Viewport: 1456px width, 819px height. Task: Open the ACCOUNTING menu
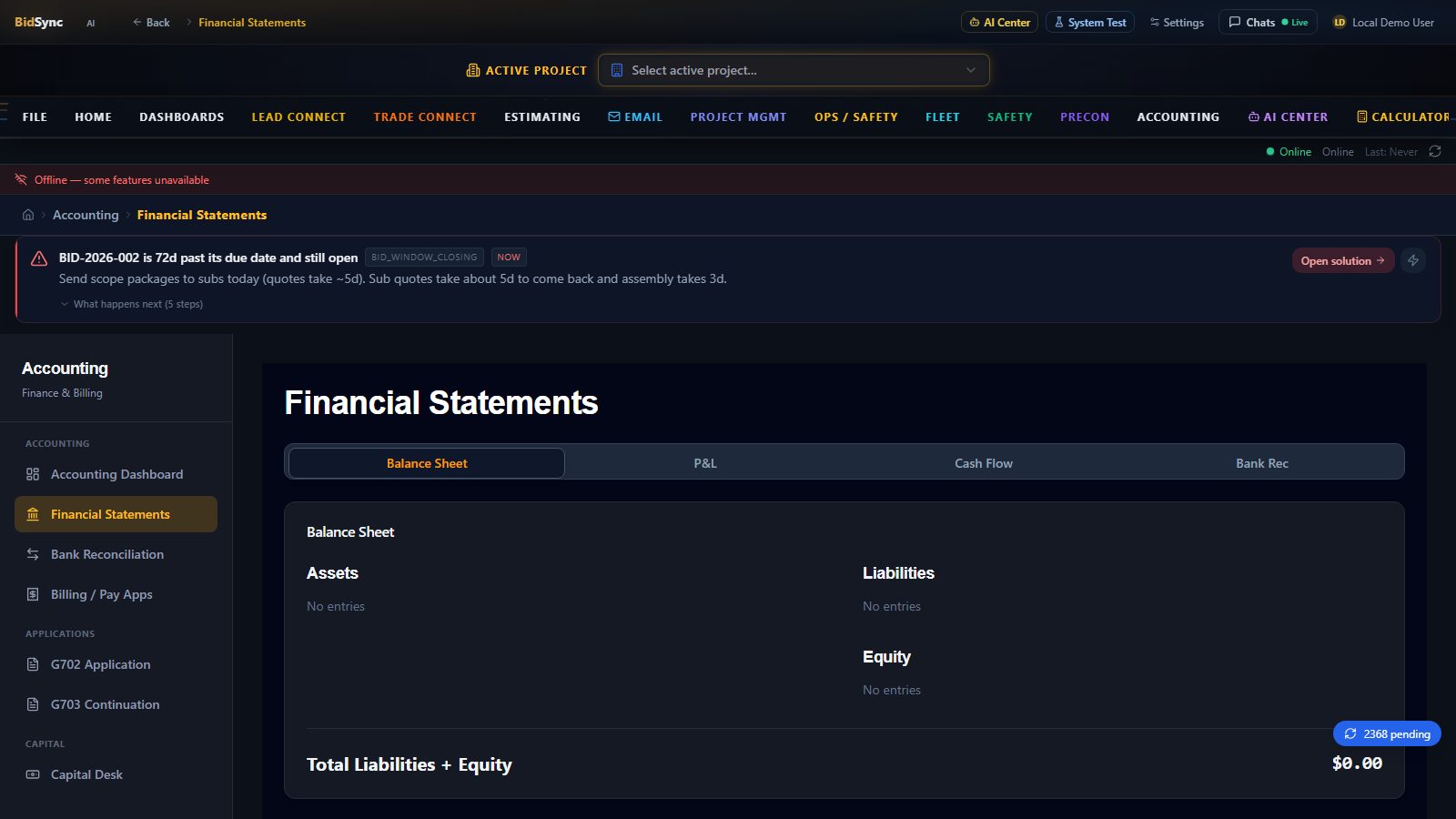pyautogui.click(x=1178, y=116)
